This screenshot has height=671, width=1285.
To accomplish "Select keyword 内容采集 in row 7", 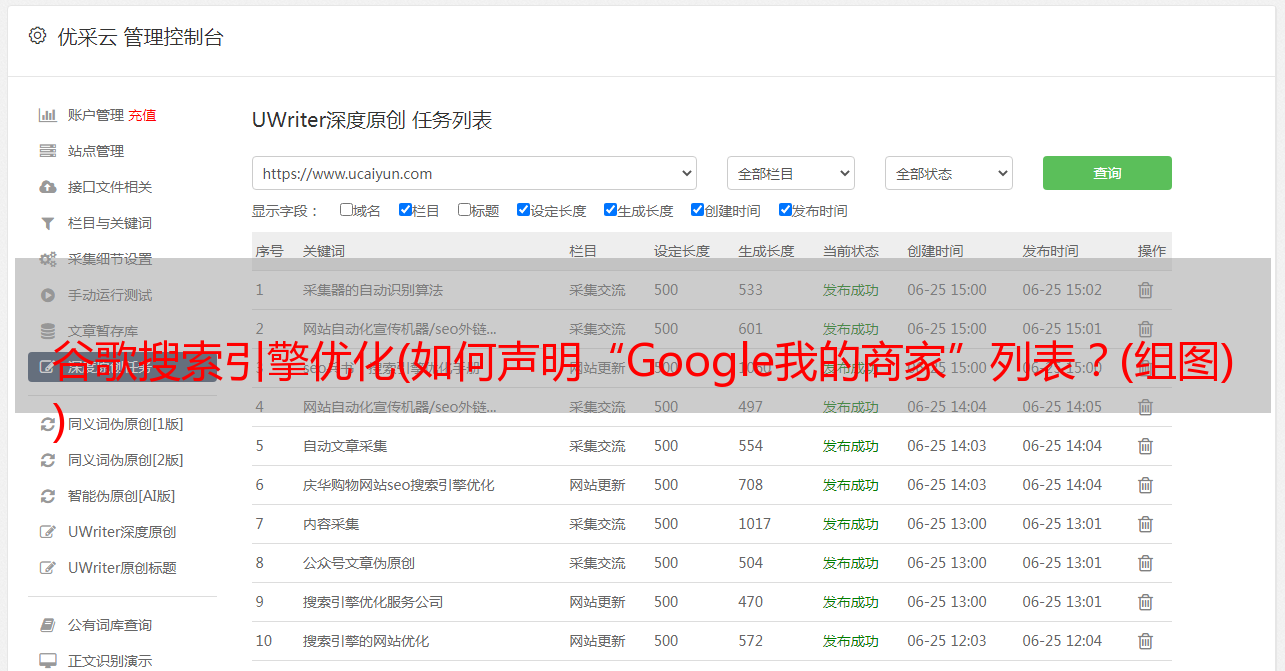I will [x=331, y=524].
